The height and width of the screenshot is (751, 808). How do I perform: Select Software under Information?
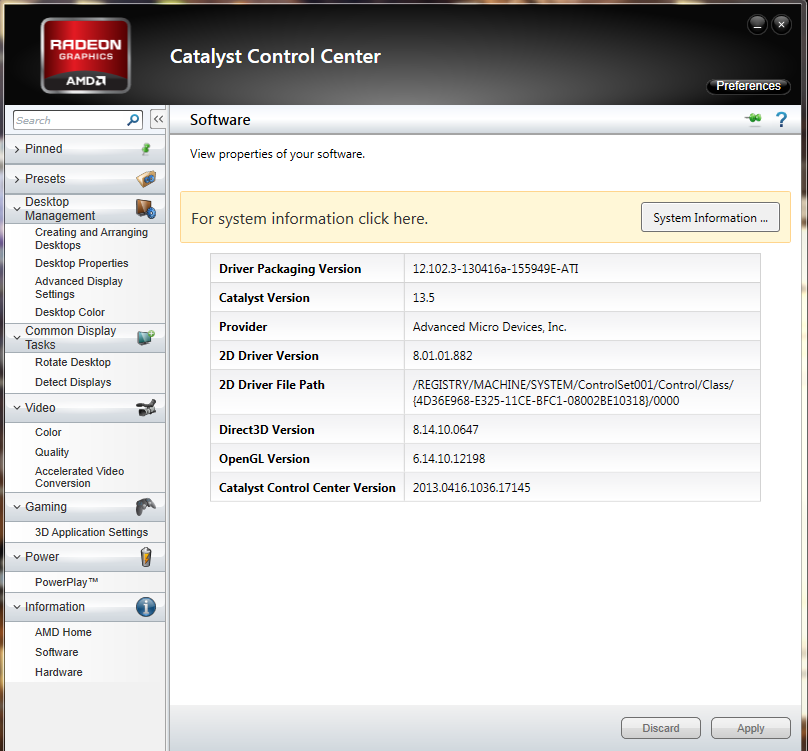[x=57, y=653]
